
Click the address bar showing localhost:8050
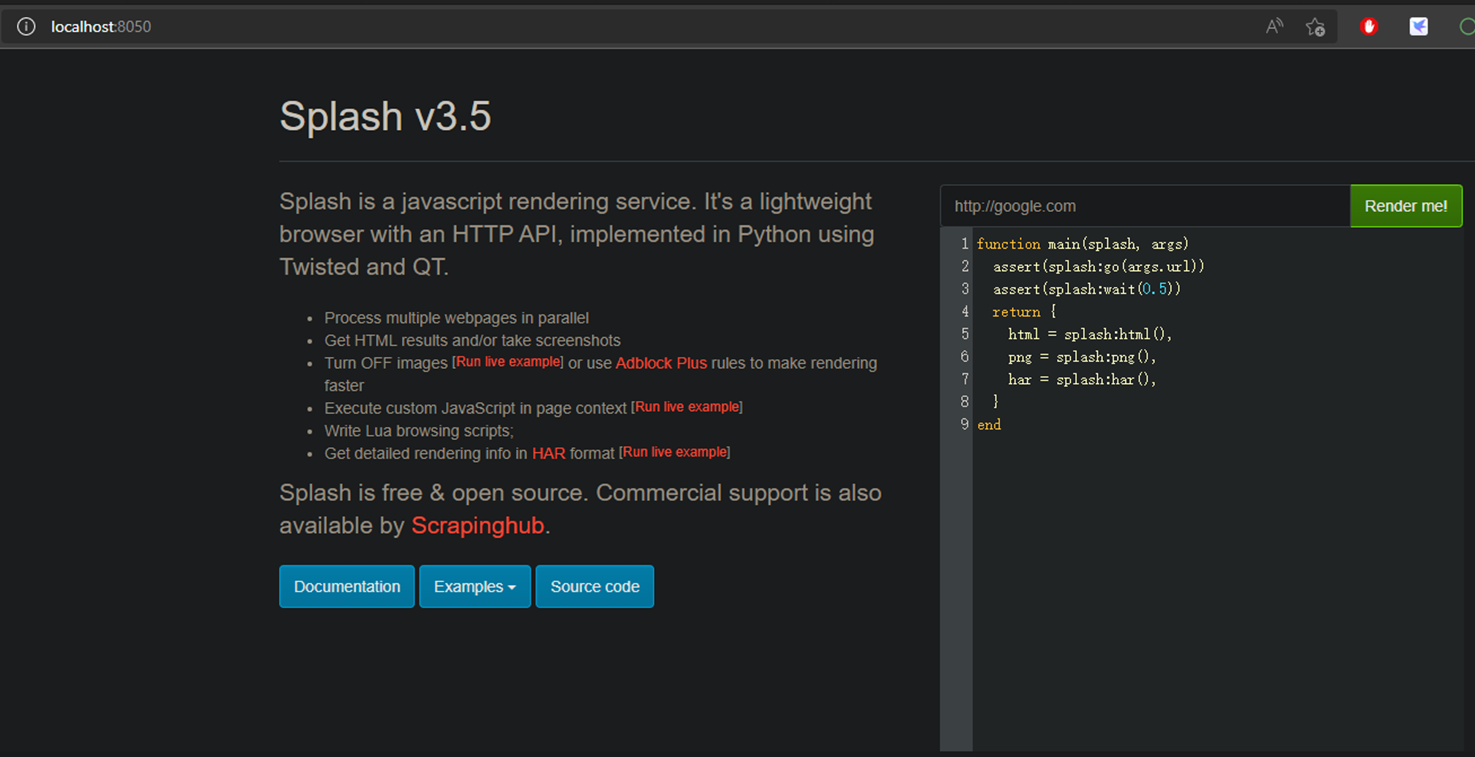[100, 26]
